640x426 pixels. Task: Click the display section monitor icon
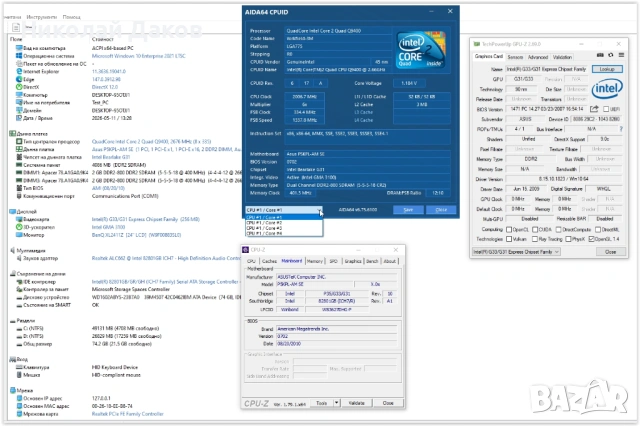point(12,212)
